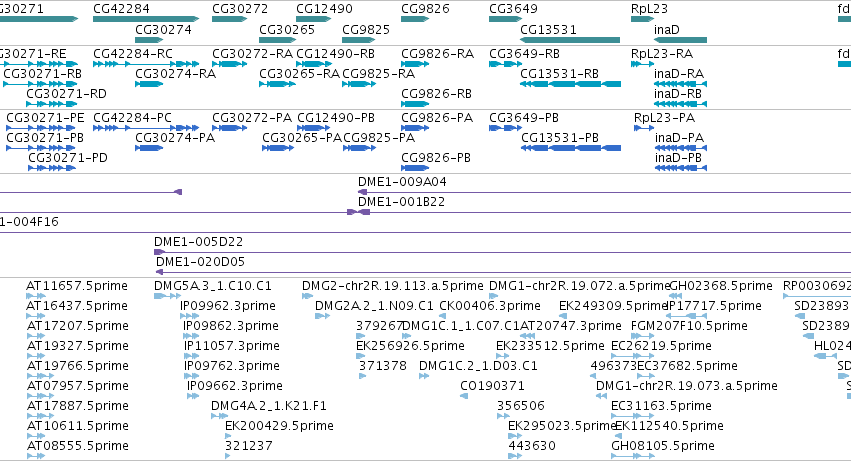The height and width of the screenshot is (461, 851).
Task: Select the DME1-005D22 clone label
Action: click(199, 242)
